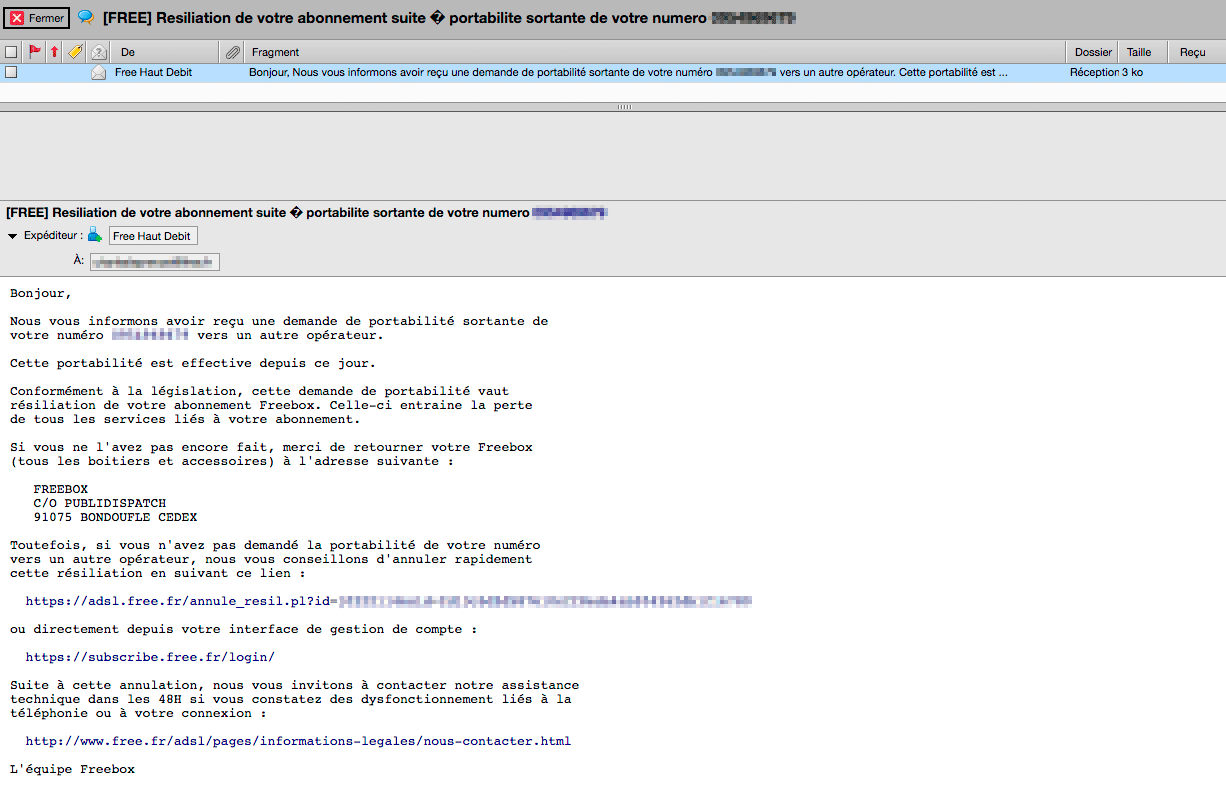Tick the checkbox on the Free Haut Debit row
Viewport: 1226px width, 790px height.
coord(11,72)
